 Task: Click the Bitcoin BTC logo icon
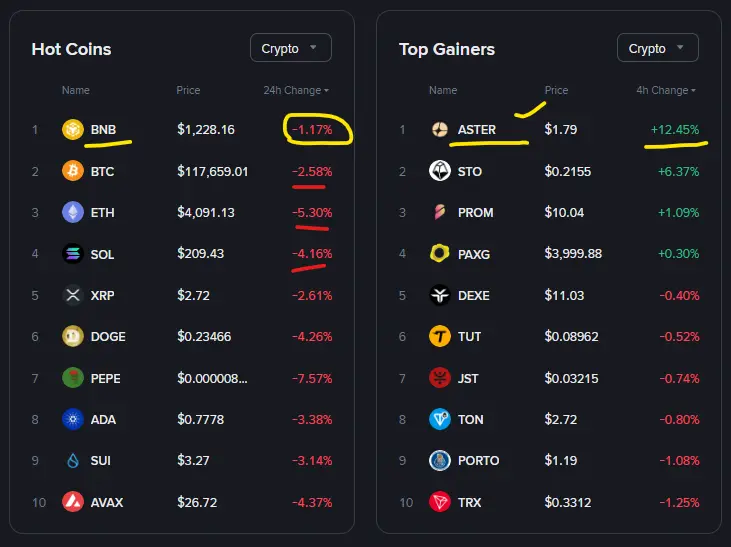click(x=72, y=171)
